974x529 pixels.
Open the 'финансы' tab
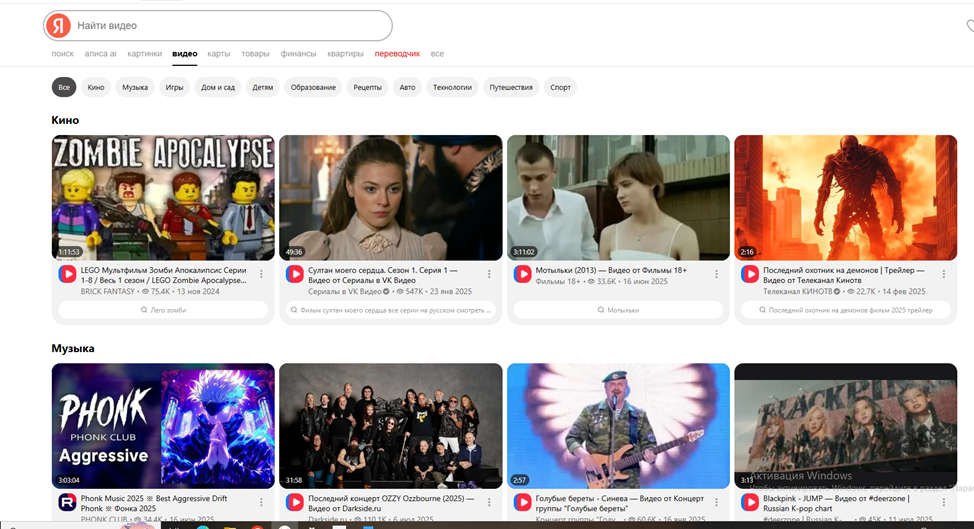[298, 54]
